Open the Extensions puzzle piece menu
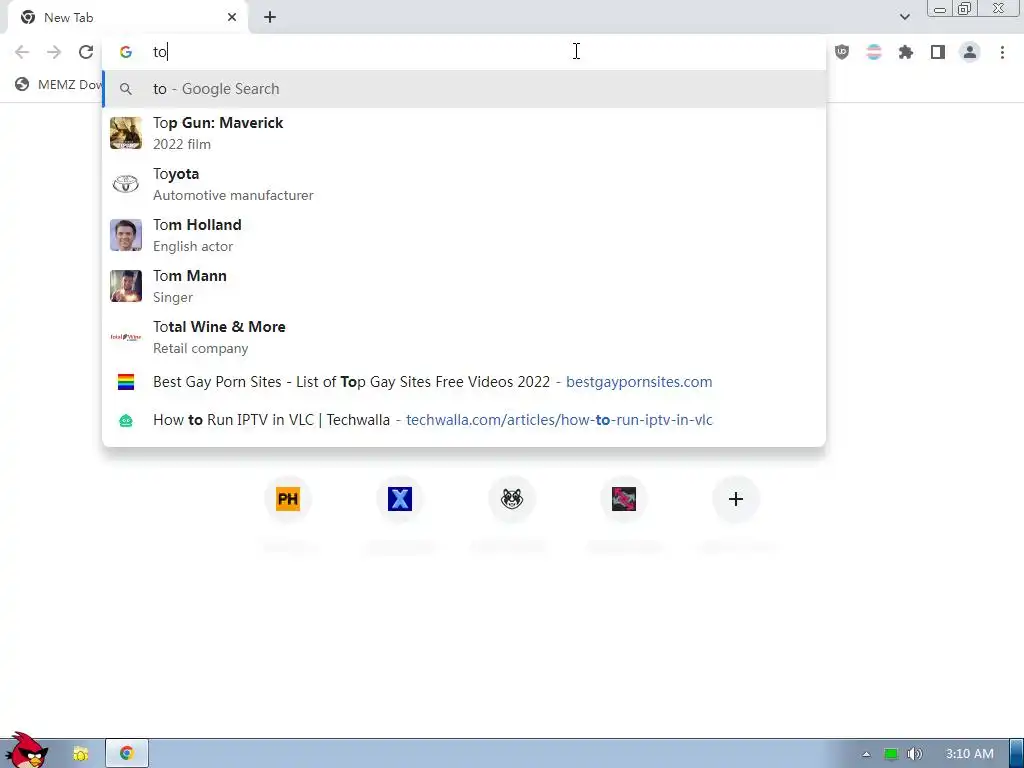Image resolution: width=1024 pixels, height=768 pixels. [x=906, y=52]
